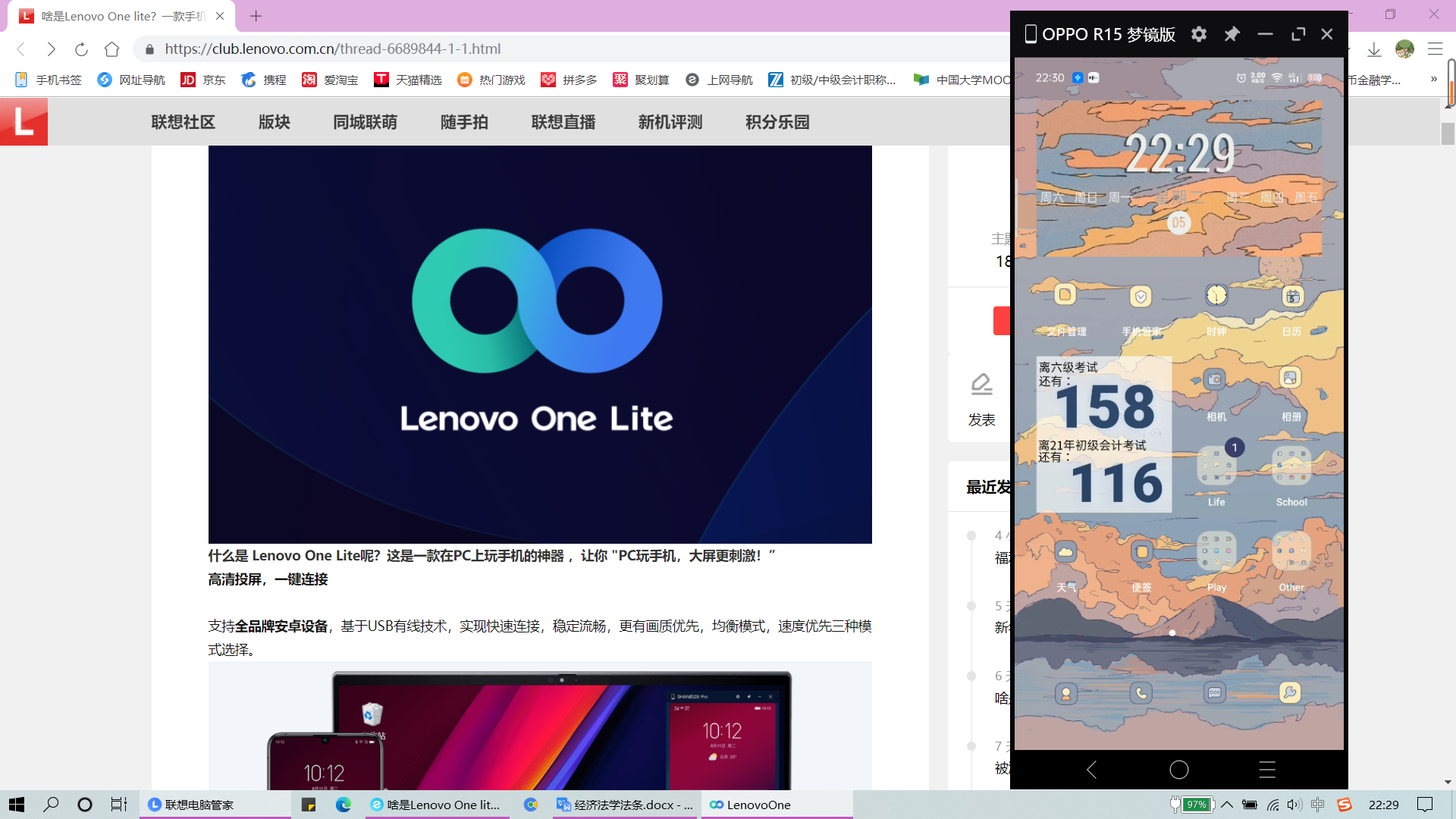Open Life folder on phone screen
The width and height of the screenshot is (1456, 819).
pyautogui.click(x=1216, y=466)
